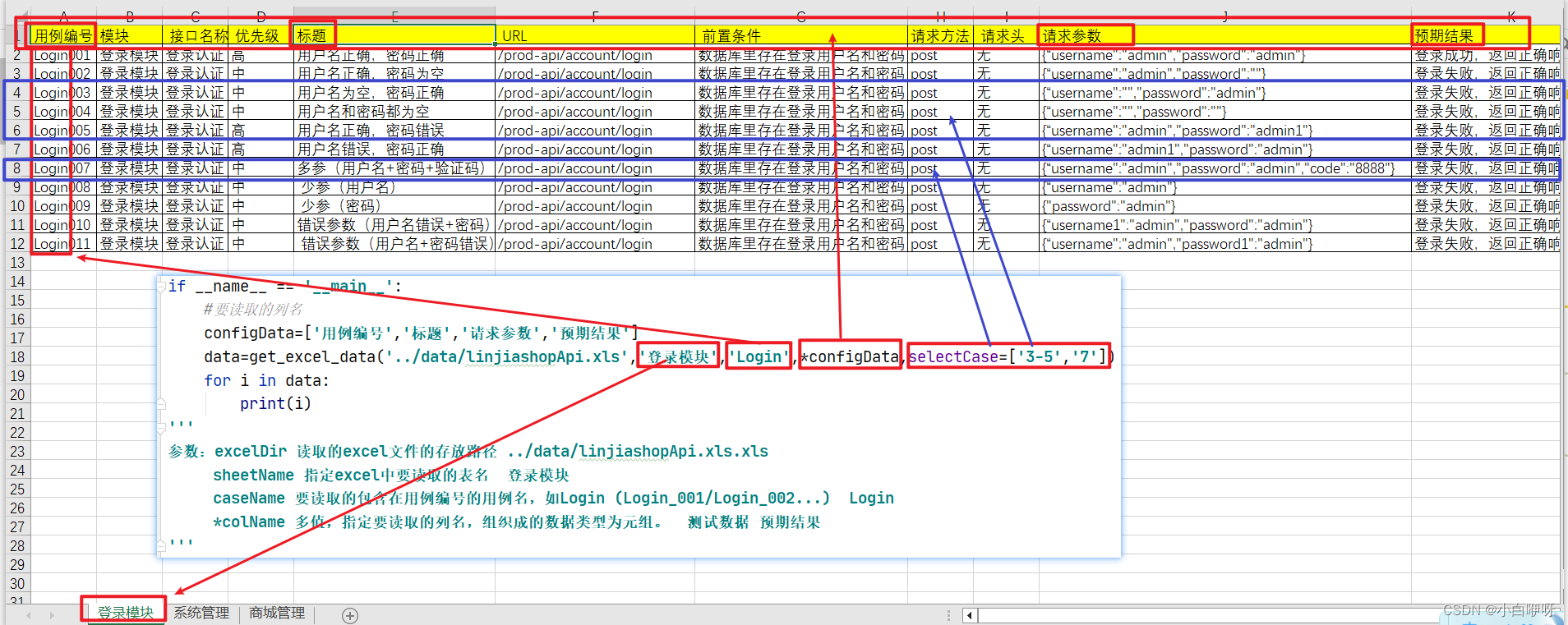The width and height of the screenshot is (1568, 625).
Task: Click the title cell 错误参数（用户名错误+密码）
Action: (x=394, y=225)
